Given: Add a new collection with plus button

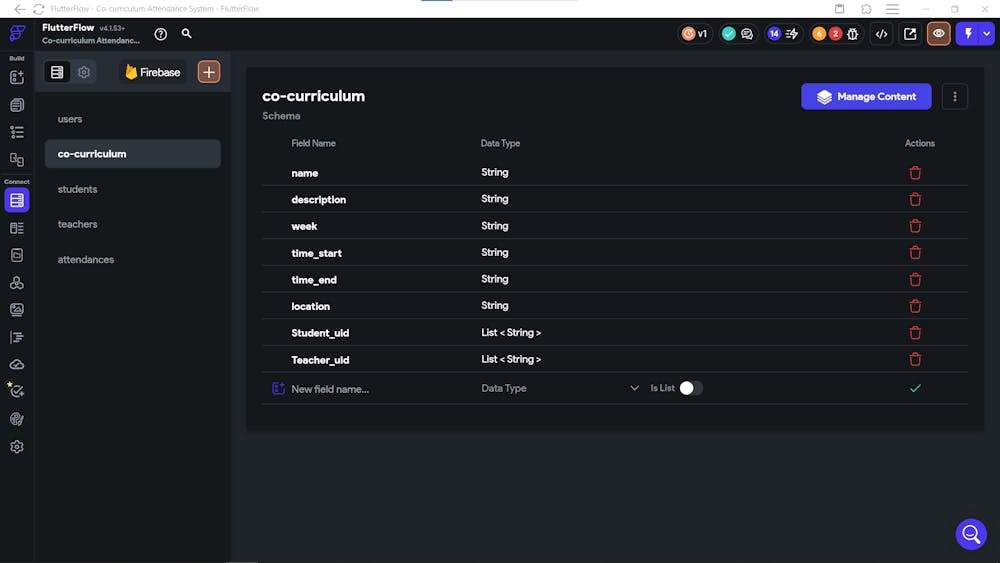Looking at the screenshot, I should pos(209,72).
